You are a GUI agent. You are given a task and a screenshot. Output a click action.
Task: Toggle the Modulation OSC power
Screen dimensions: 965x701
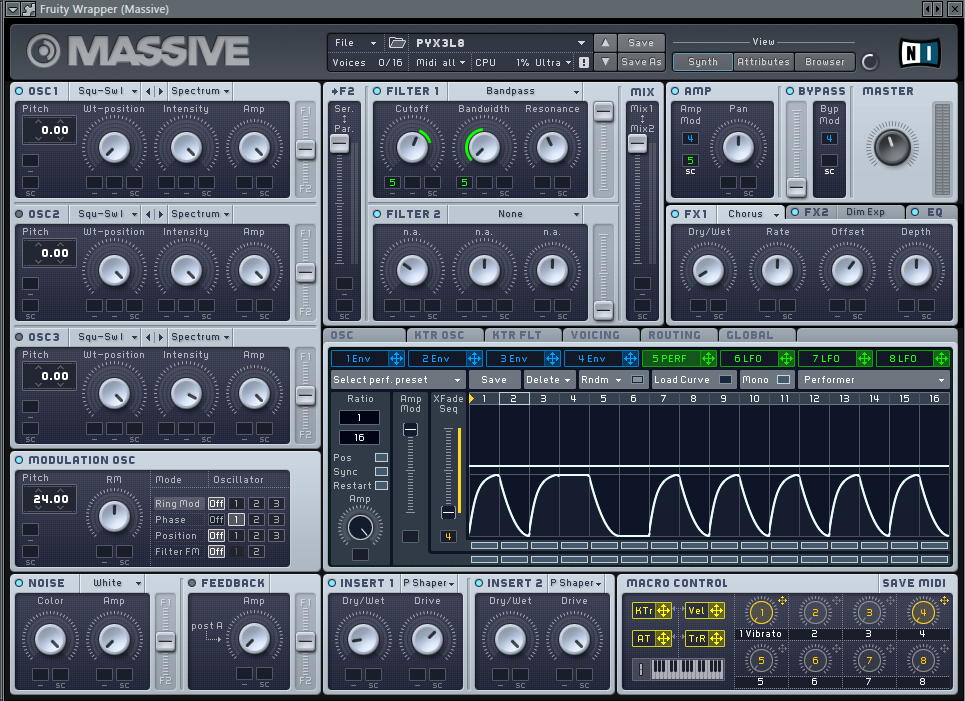point(19,460)
